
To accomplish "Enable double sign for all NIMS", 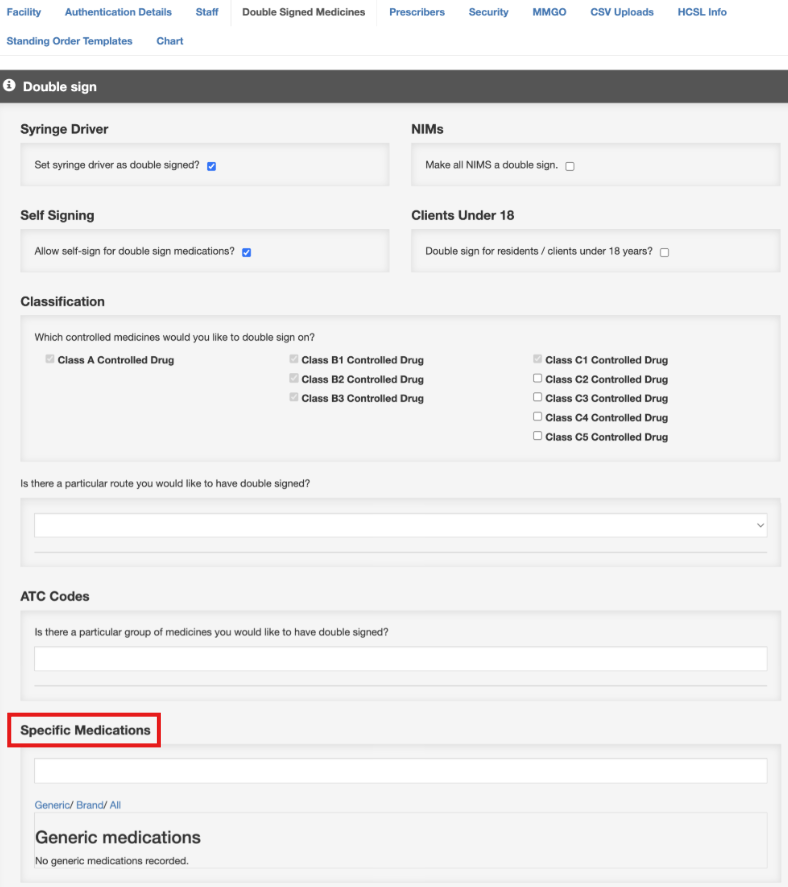I will [569, 166].
